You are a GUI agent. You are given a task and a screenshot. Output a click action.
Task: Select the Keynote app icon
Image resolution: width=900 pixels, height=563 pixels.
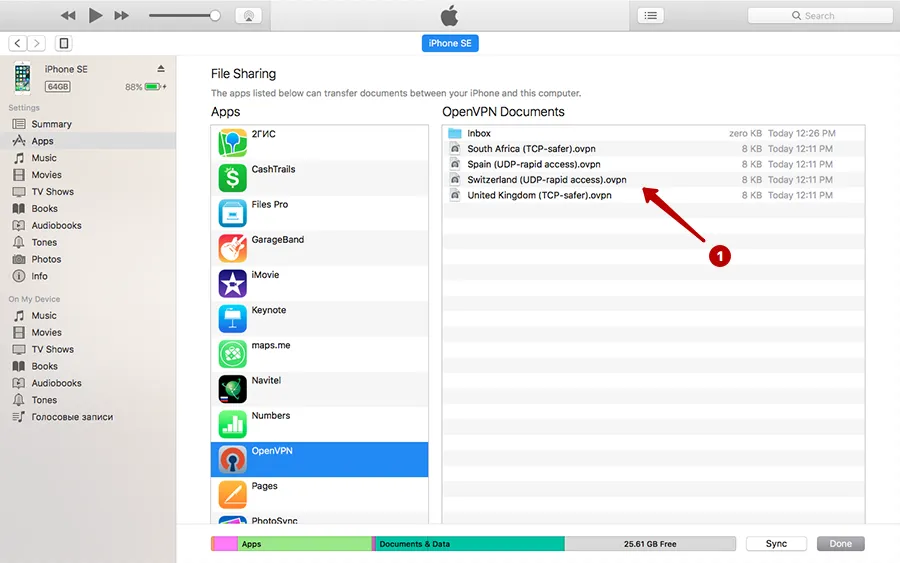pos(232,319)
